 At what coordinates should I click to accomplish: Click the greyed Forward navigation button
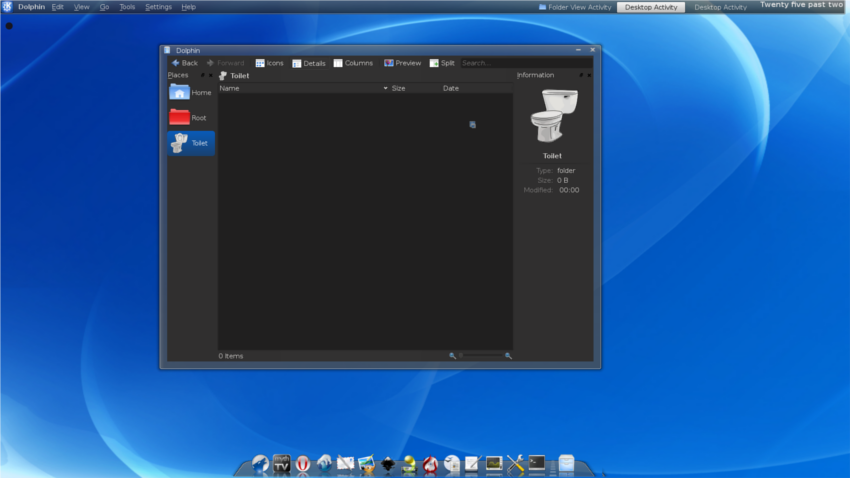click(x=226, y=63)
